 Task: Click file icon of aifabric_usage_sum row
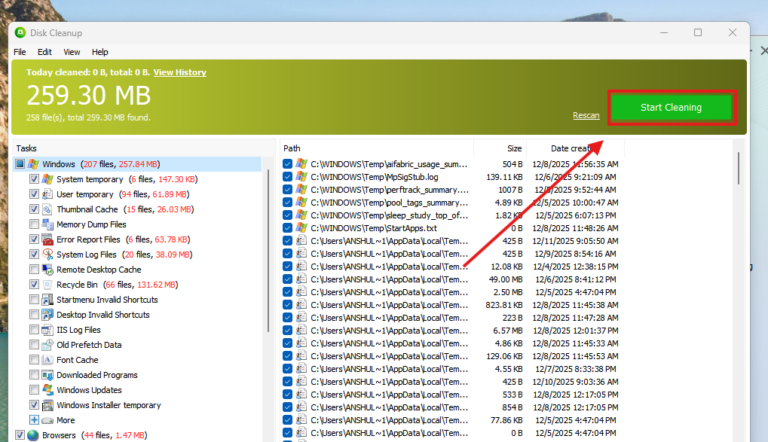pos(302,164)
